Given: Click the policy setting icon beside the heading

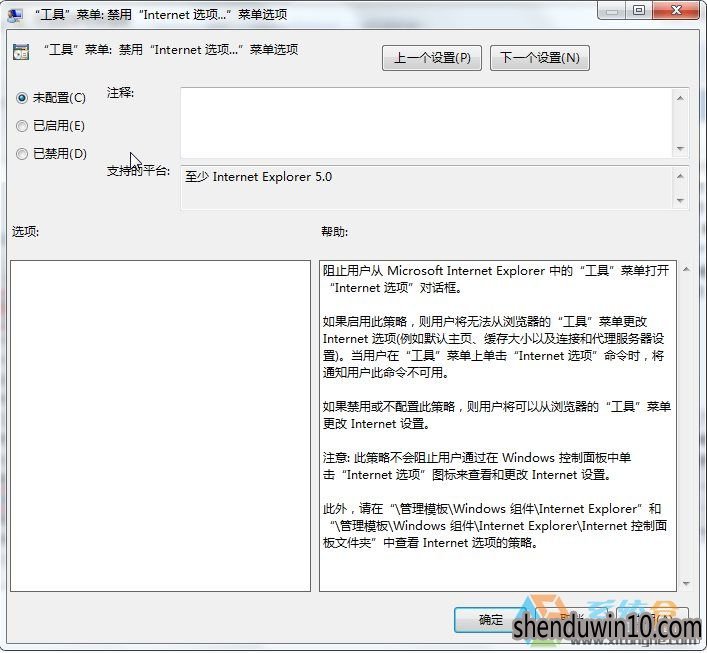Looking at the screenshot, I should pyautogui.click(x=21, y=52).
